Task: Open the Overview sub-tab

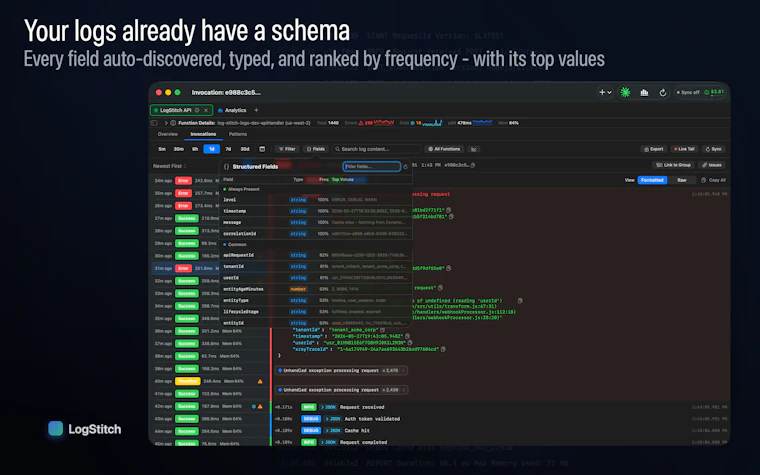Action: coord(168,134)
